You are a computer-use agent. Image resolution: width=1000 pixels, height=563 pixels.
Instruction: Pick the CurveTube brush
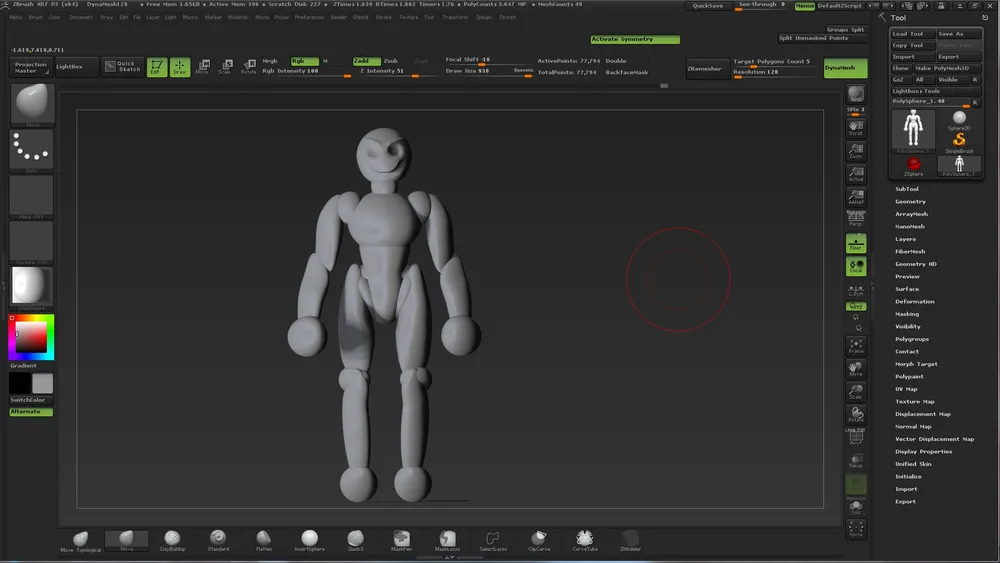(x=583, y=539)
